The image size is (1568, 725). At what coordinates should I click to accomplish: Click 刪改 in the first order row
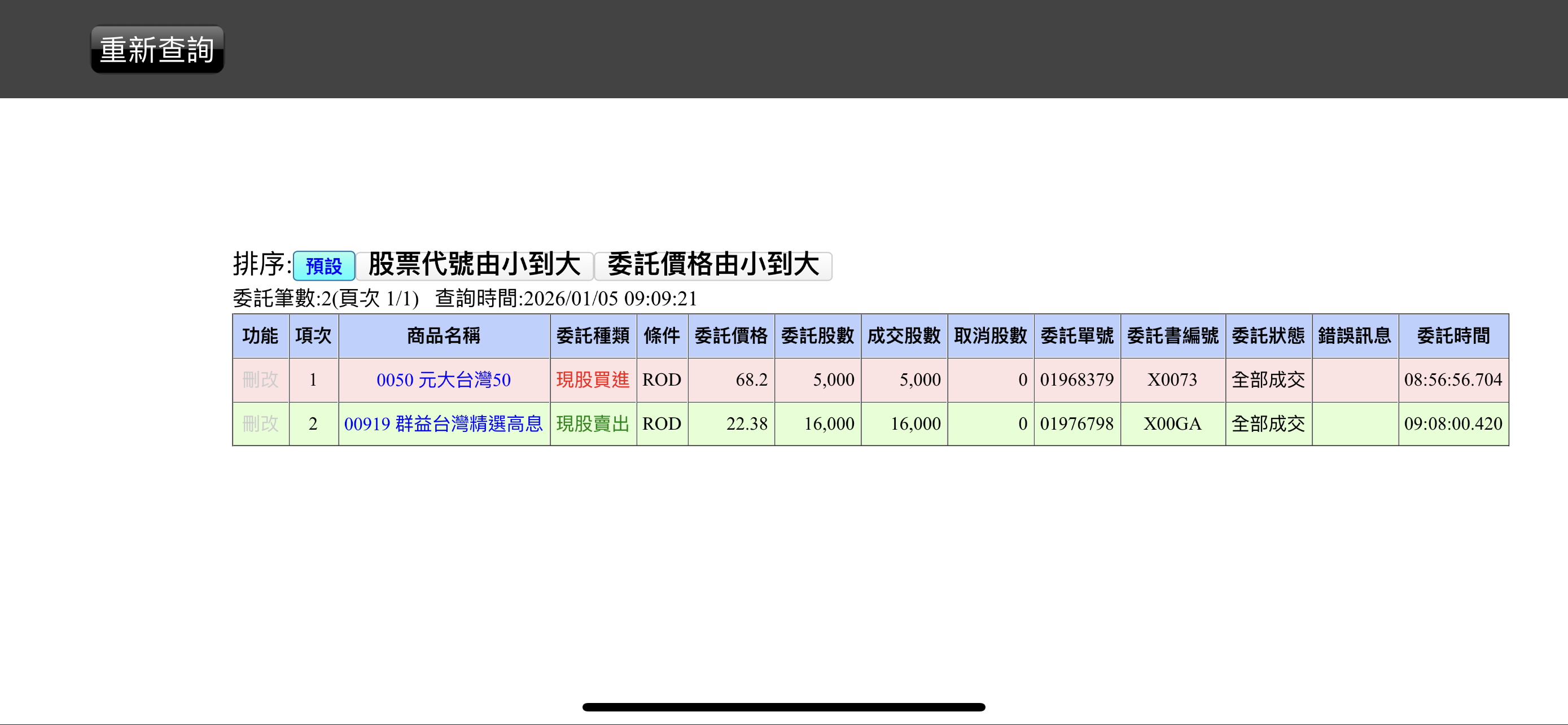(260, 380)
